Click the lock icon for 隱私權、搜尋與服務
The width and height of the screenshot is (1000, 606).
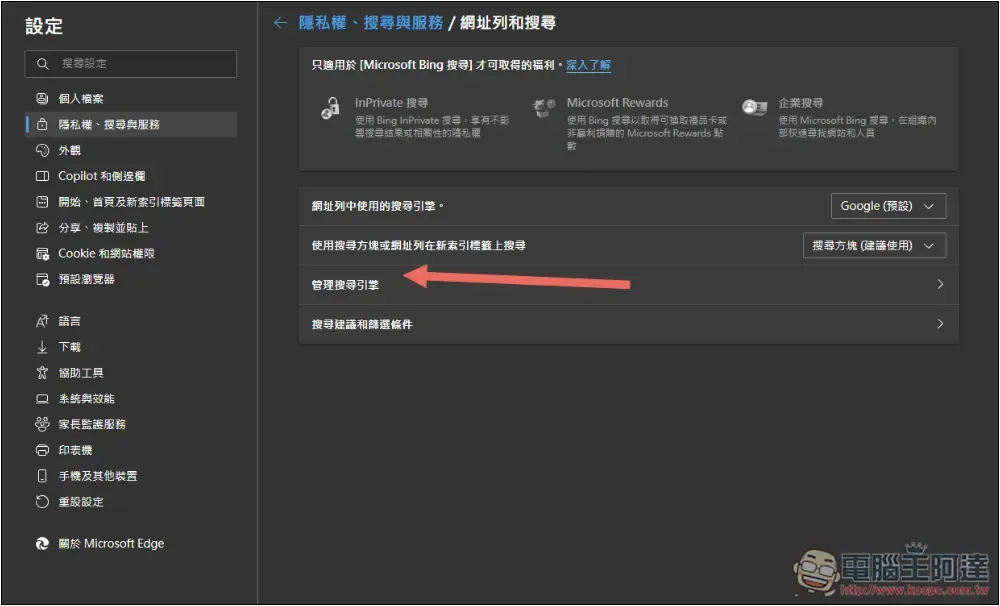42,124
